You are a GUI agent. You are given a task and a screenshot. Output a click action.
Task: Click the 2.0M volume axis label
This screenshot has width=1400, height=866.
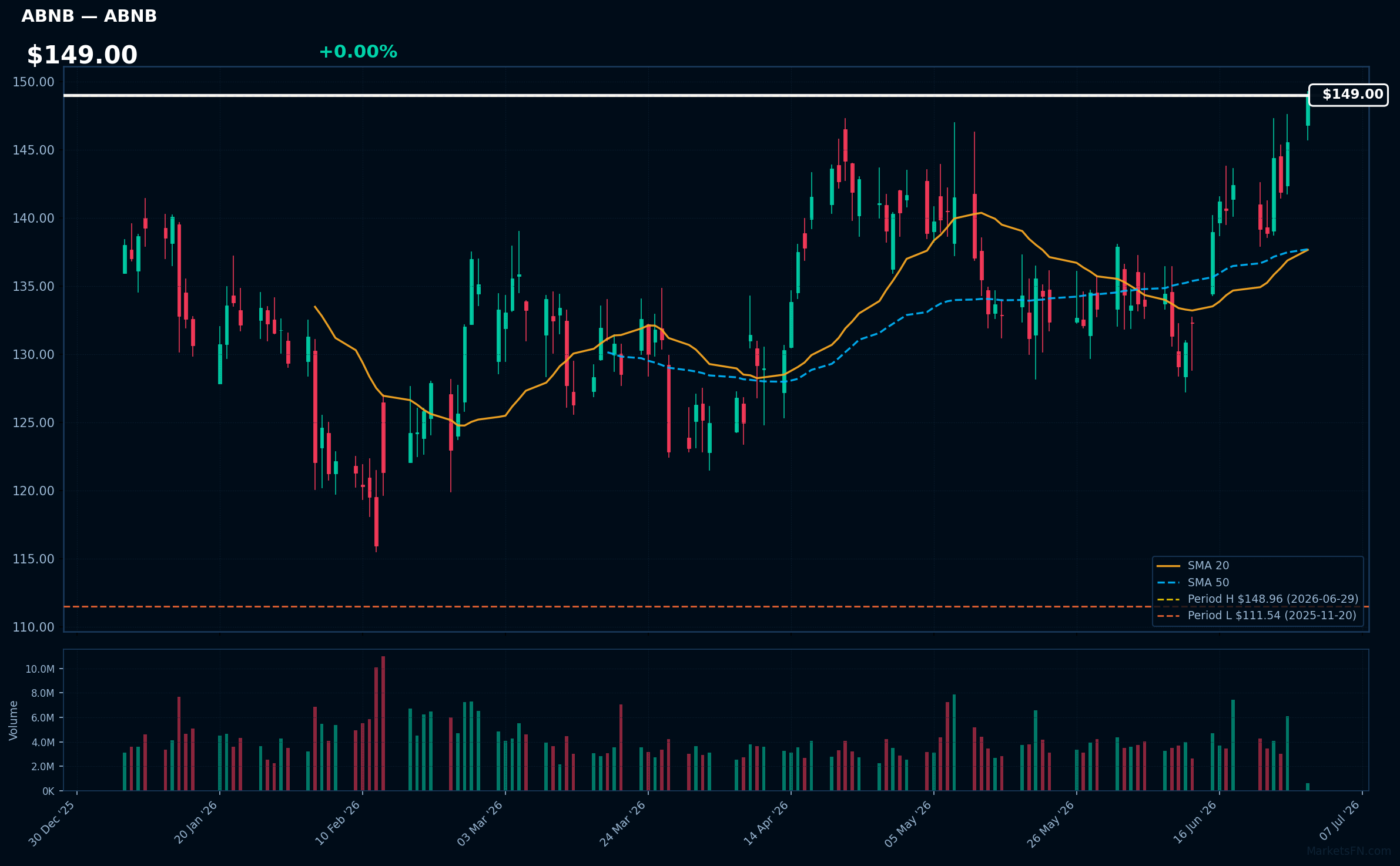pyautogui.click(x=43, y=767)
